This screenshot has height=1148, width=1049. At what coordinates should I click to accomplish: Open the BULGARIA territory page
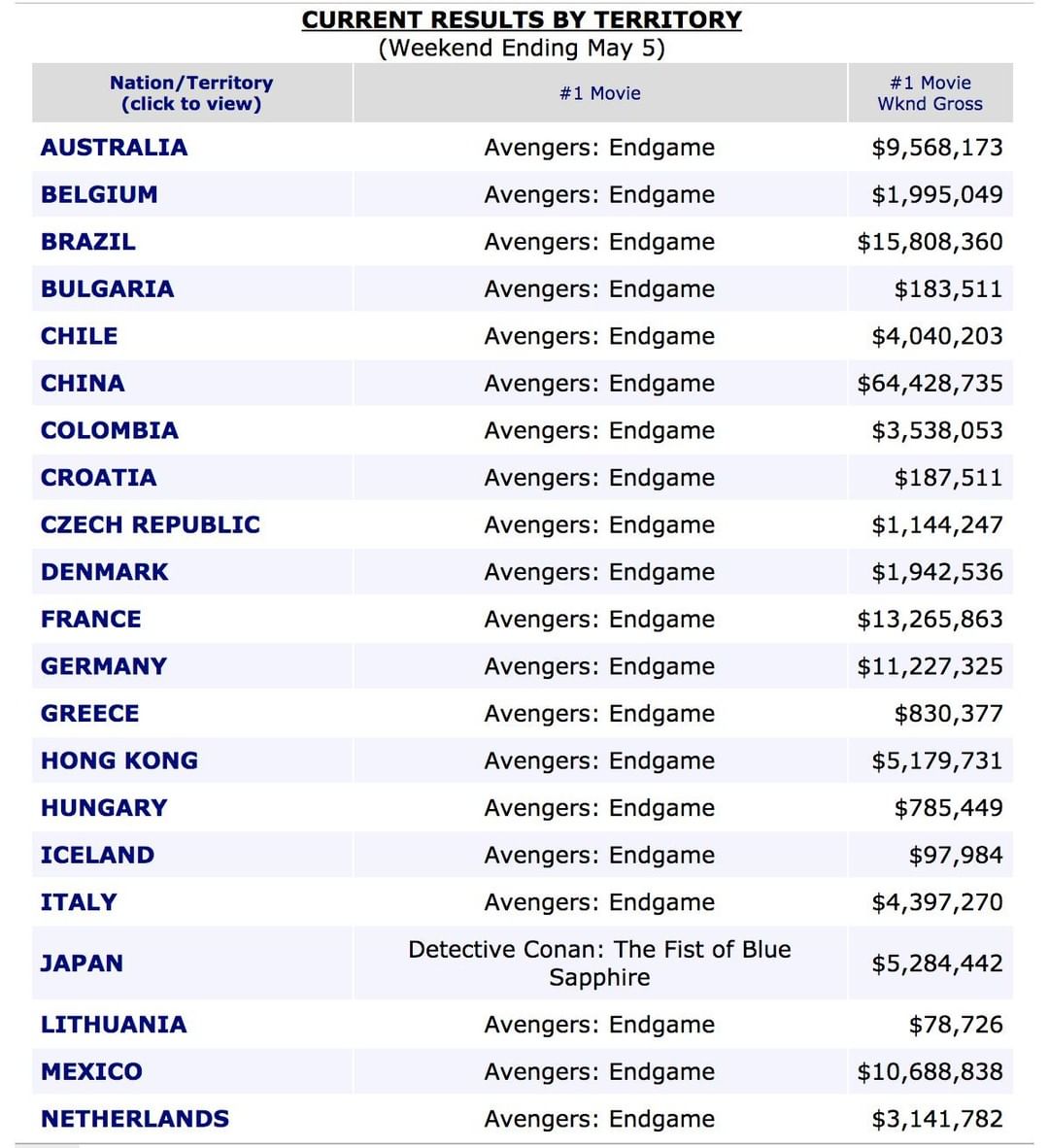[x=107, y=288]
